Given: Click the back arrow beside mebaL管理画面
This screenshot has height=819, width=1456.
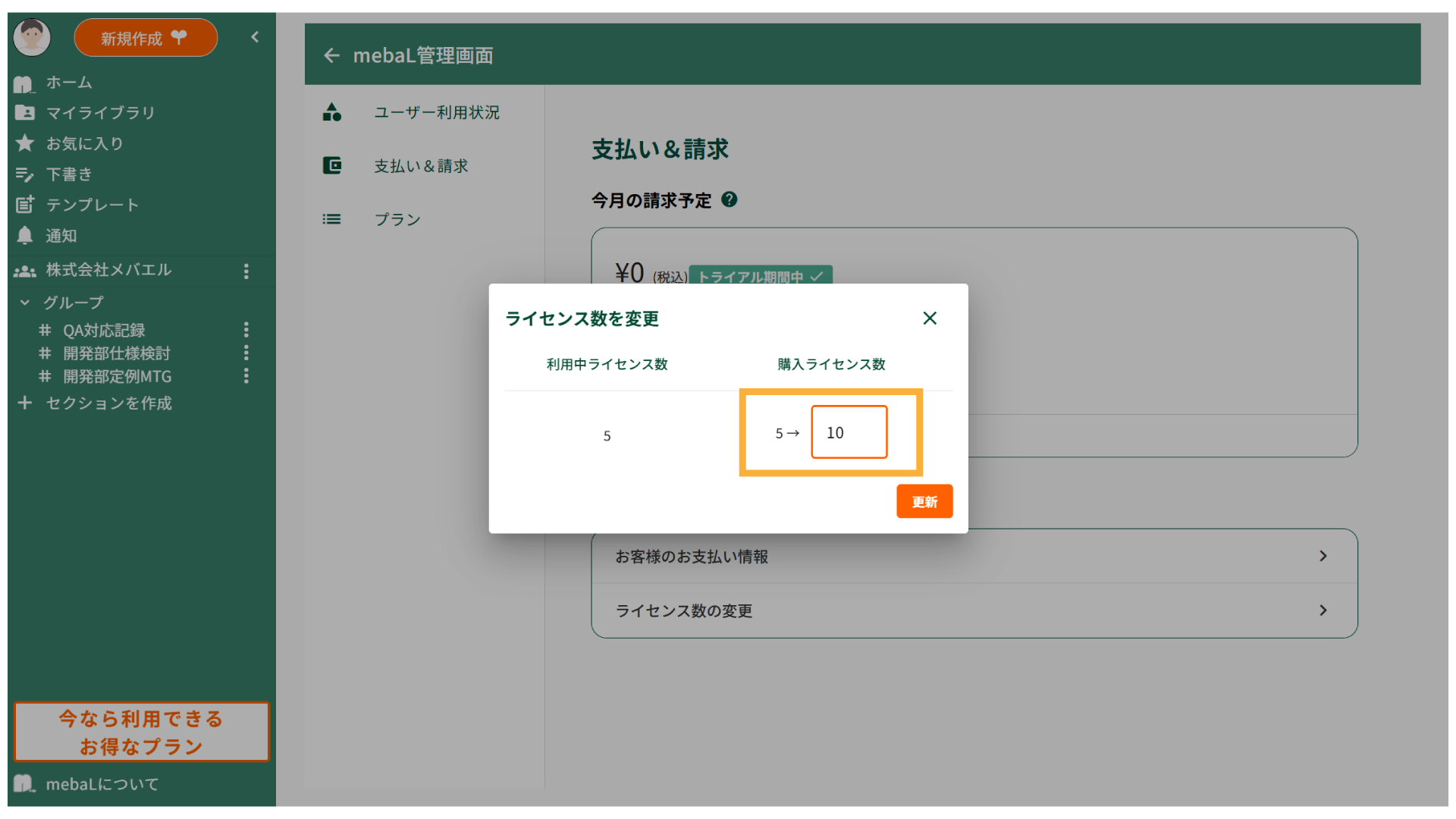Looking at the screenshot, I should pos(331,55).
